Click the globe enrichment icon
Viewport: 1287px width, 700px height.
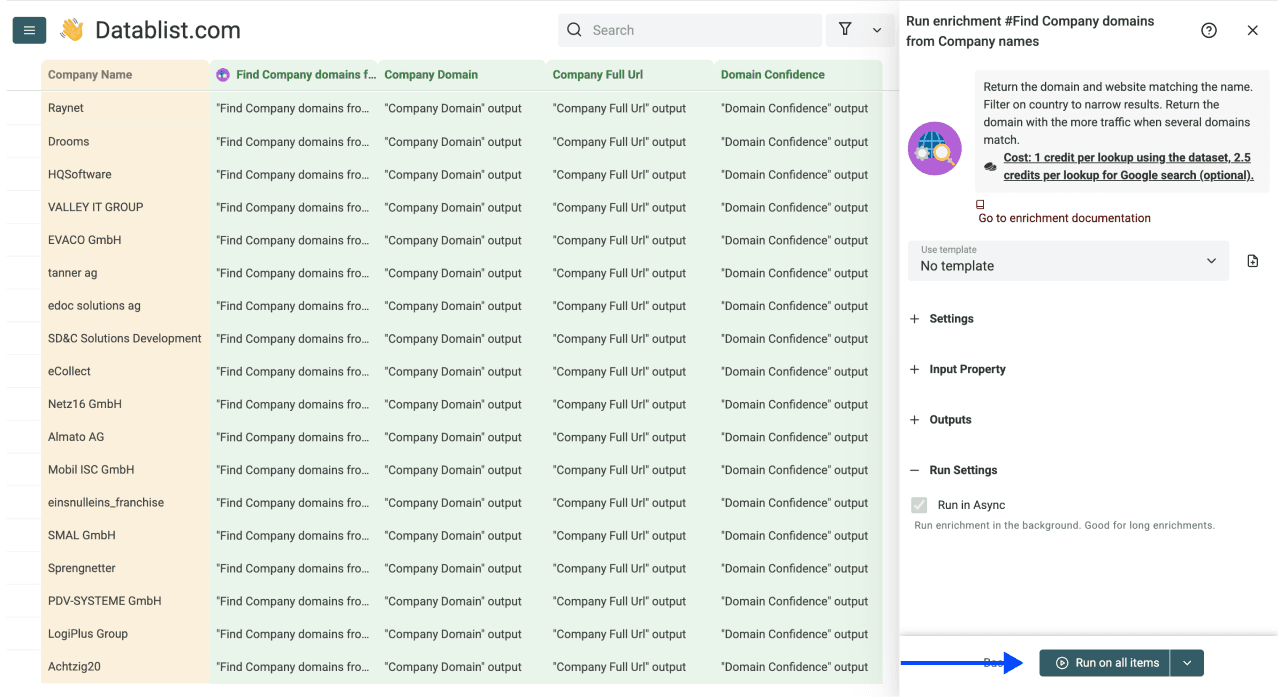(934, 148)
